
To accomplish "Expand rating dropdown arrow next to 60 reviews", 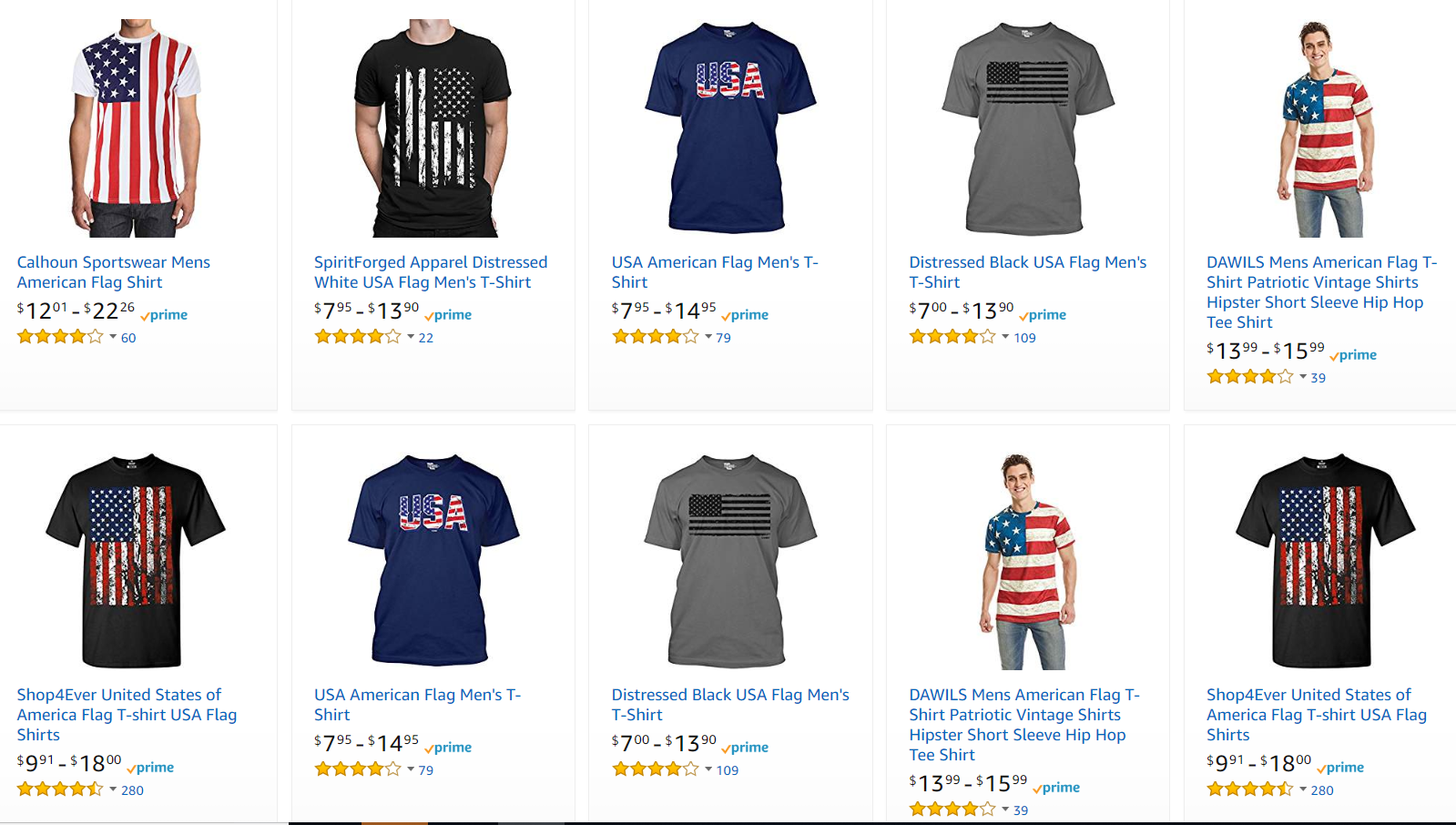I will click(x=113, y=337).
